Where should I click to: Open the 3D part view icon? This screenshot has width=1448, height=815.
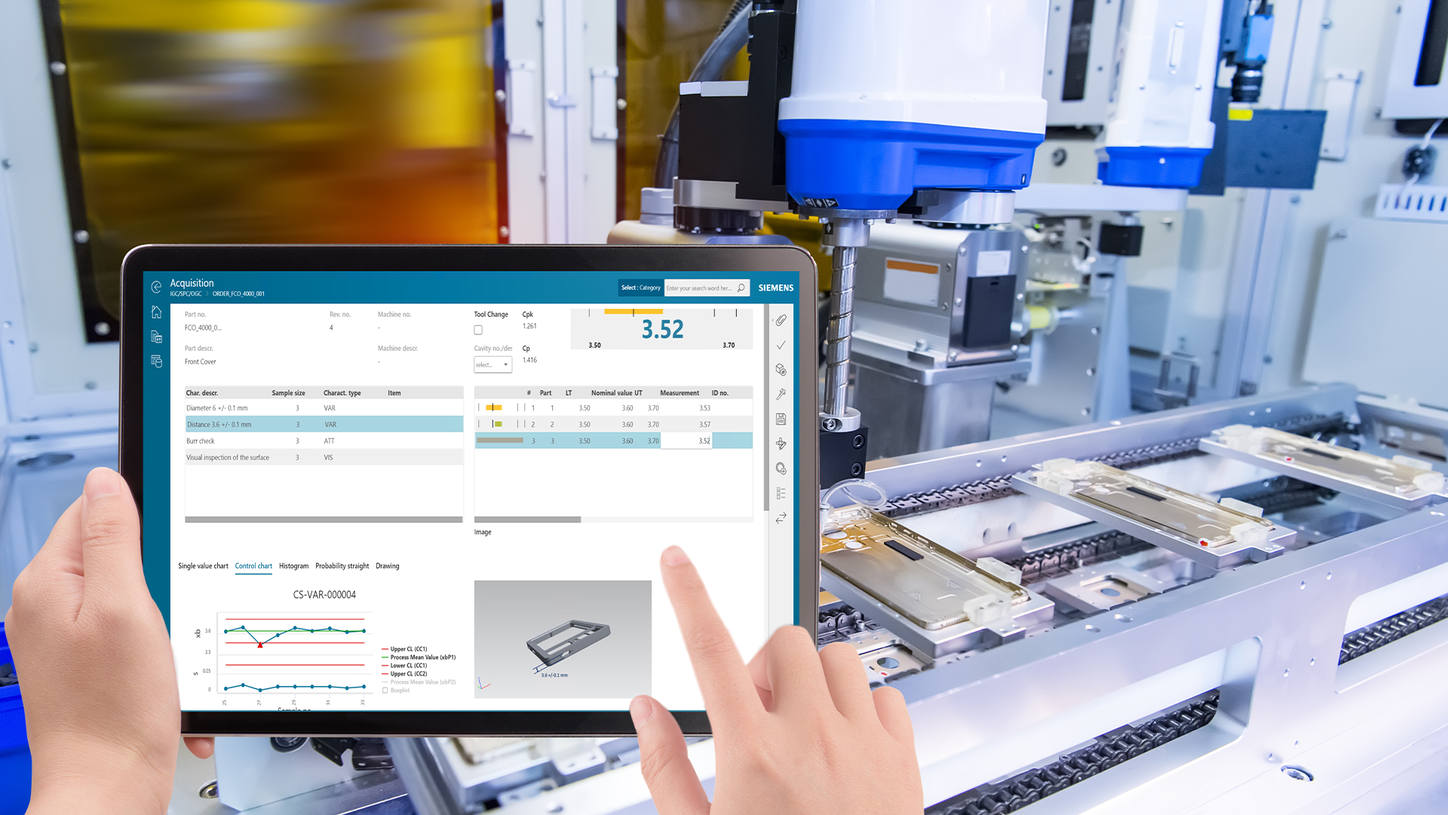(x=781, y=369)
